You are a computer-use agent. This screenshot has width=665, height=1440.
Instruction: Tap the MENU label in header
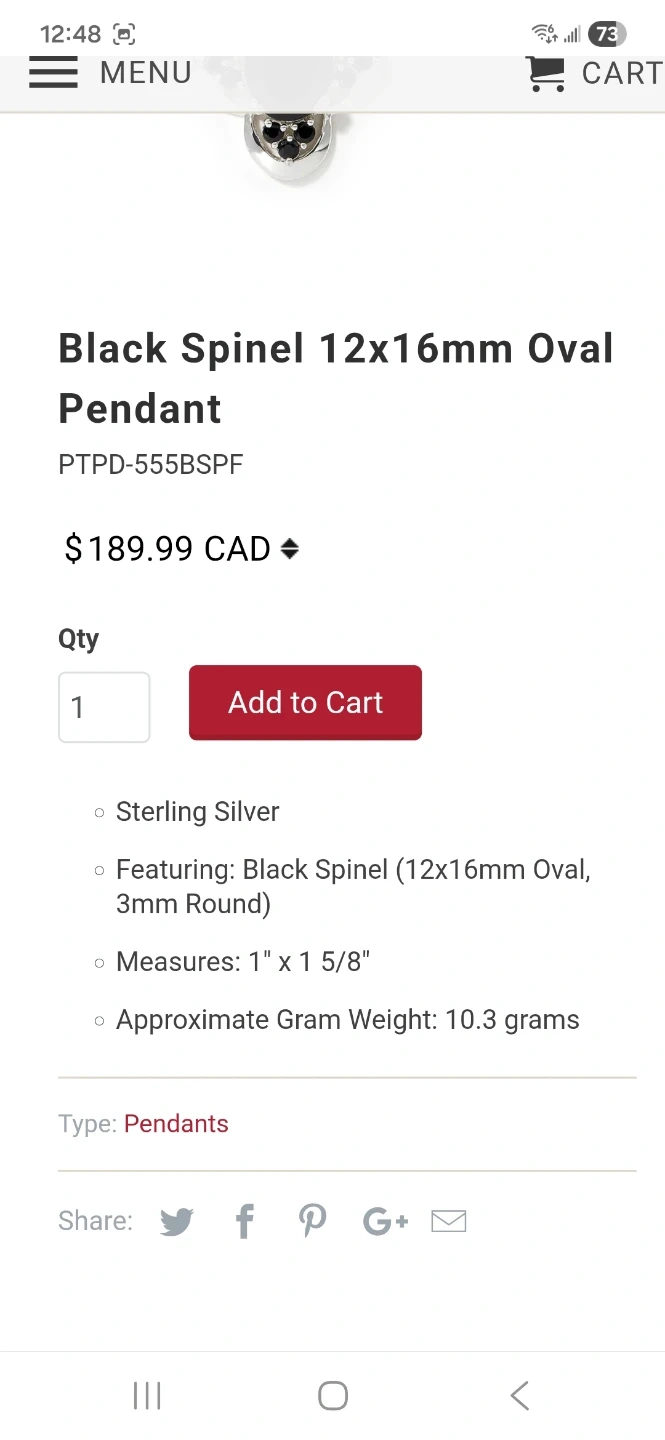point(146,73)
